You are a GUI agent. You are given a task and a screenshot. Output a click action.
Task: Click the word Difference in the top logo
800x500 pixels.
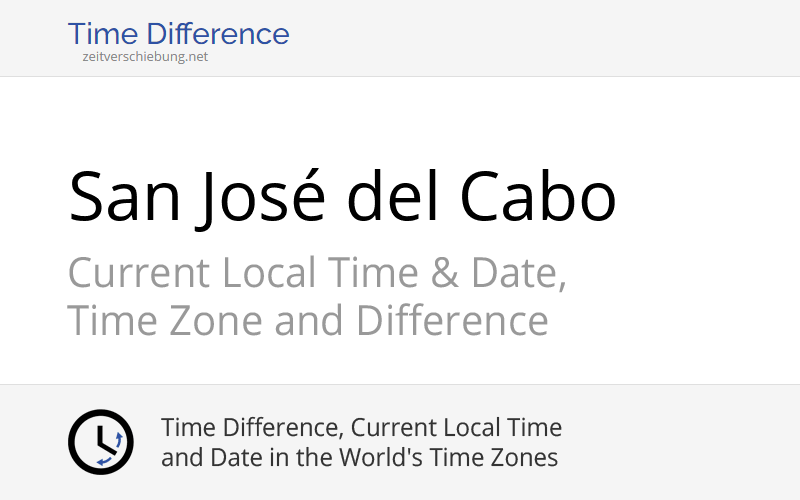tap(218, 34)
